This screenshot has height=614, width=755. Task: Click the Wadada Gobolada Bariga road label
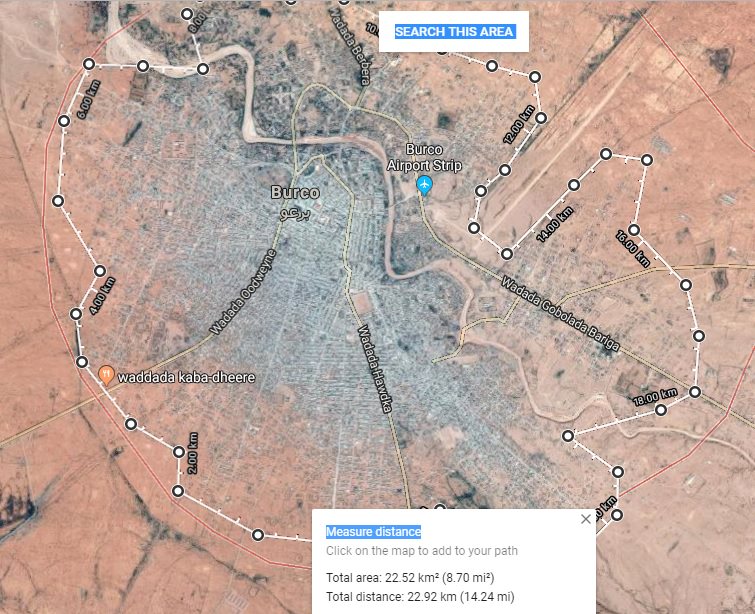pyautogui.click(x=560, y=314)
